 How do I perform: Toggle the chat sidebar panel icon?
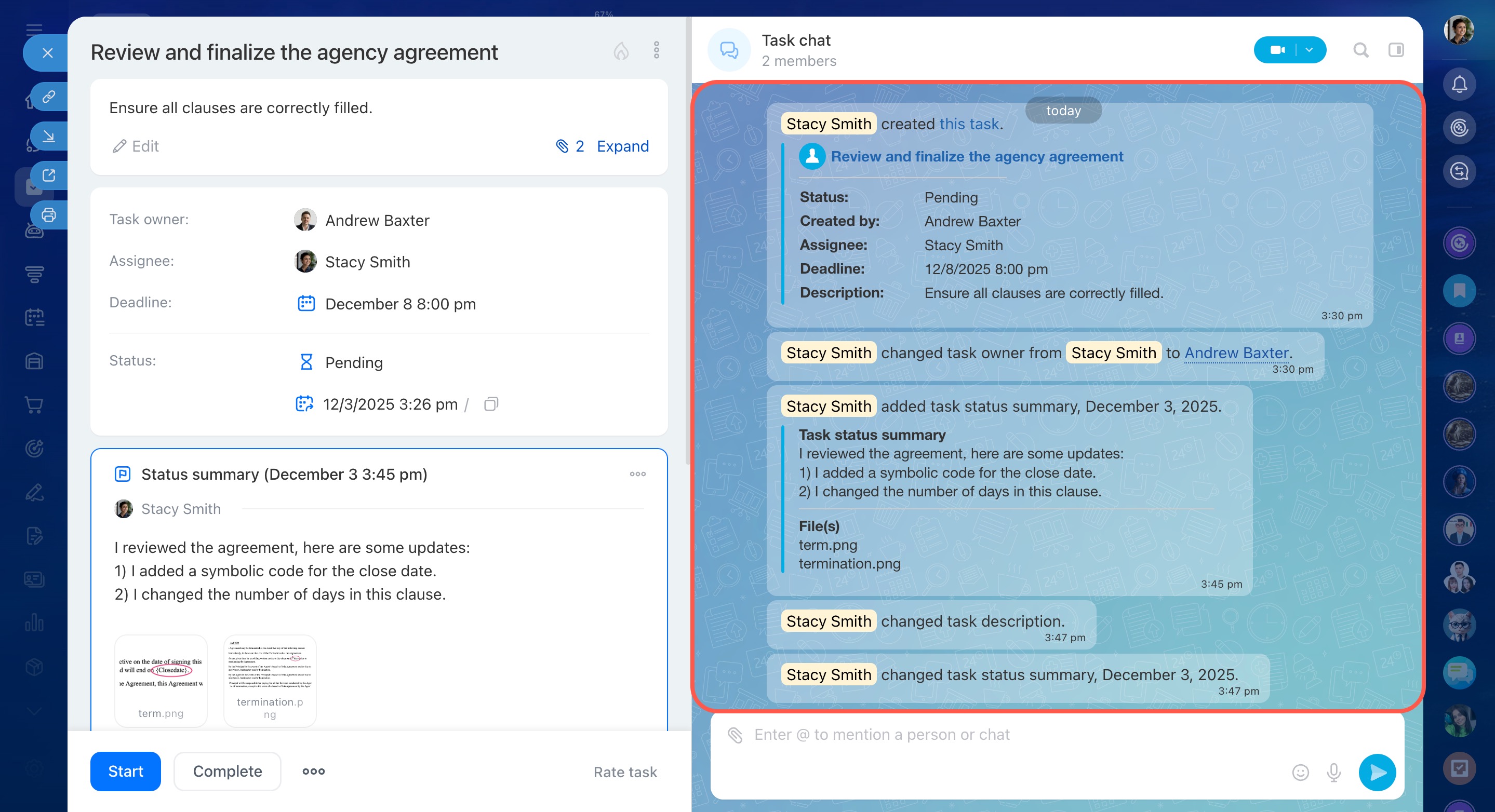click(1396, 50)
